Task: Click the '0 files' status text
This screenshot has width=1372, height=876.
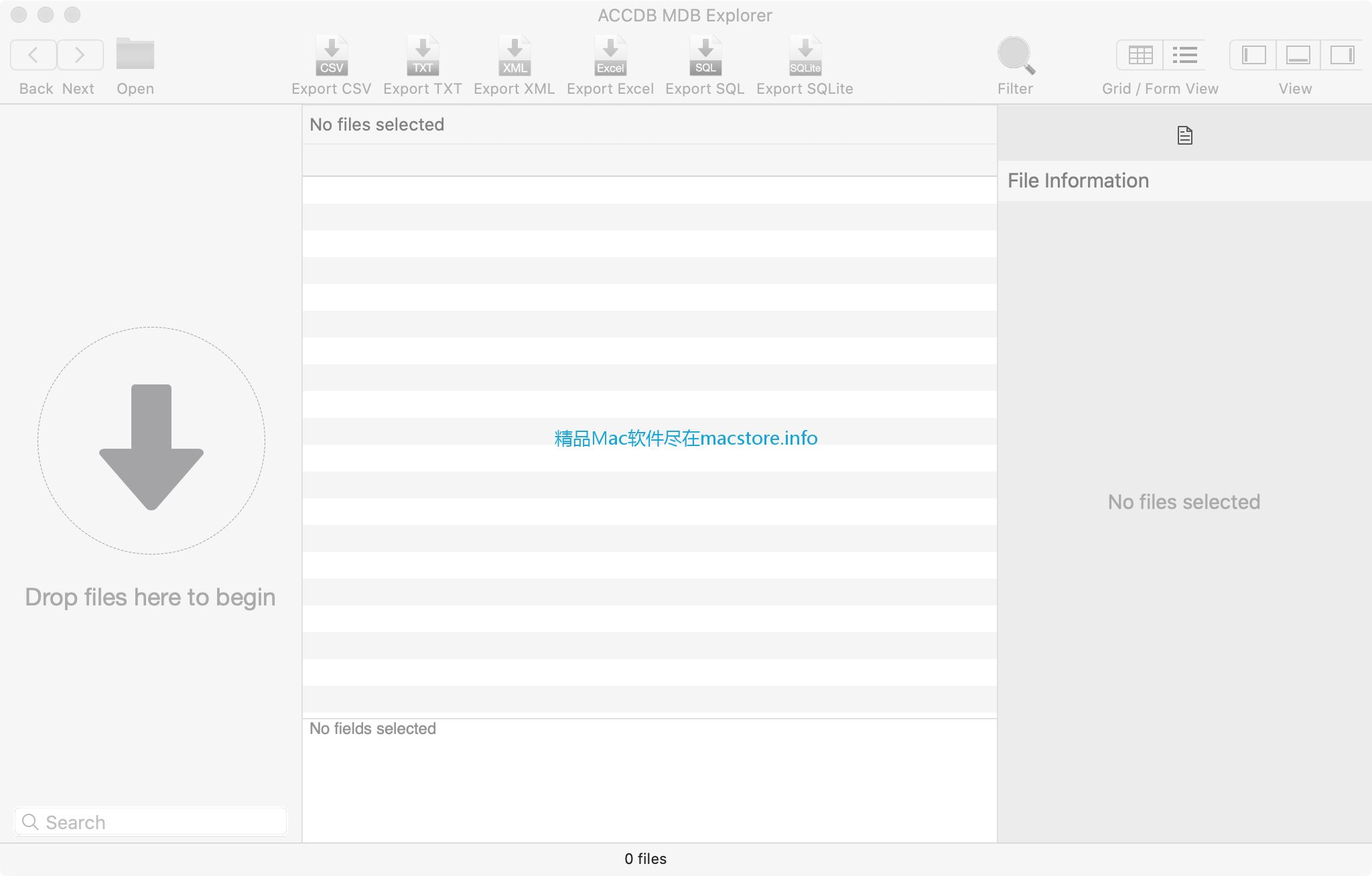Action: pos(645,859)
